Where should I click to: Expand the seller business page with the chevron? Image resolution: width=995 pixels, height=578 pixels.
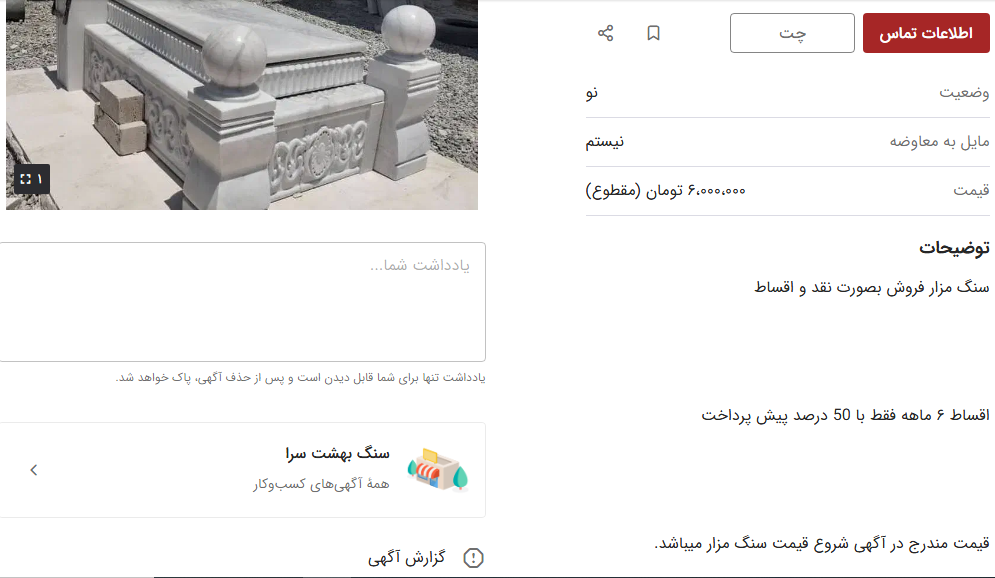coord(34,469)
